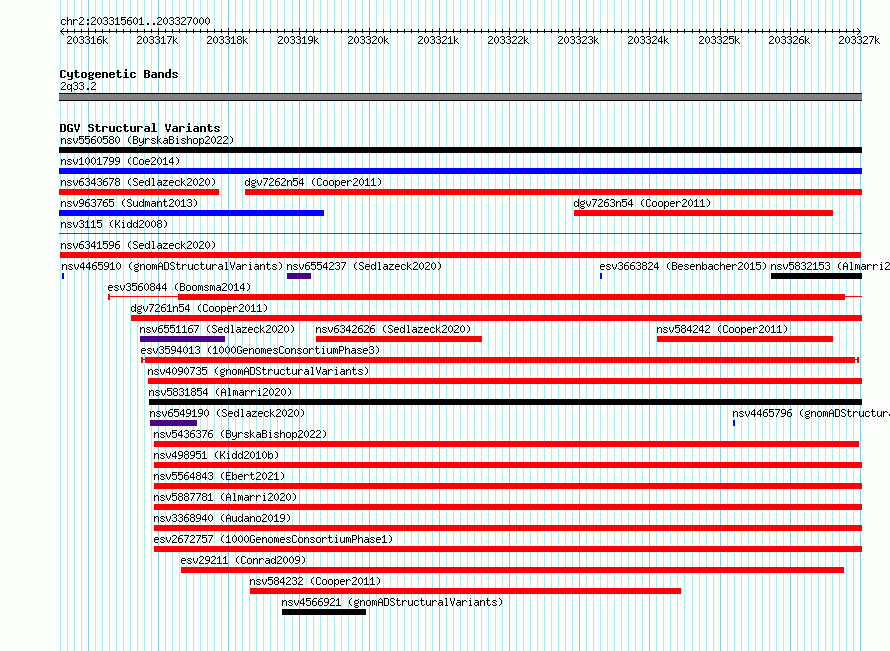Select nsv963765 (Sudmant2013) label
Viewport: 890px width, 651px height.
129,203
